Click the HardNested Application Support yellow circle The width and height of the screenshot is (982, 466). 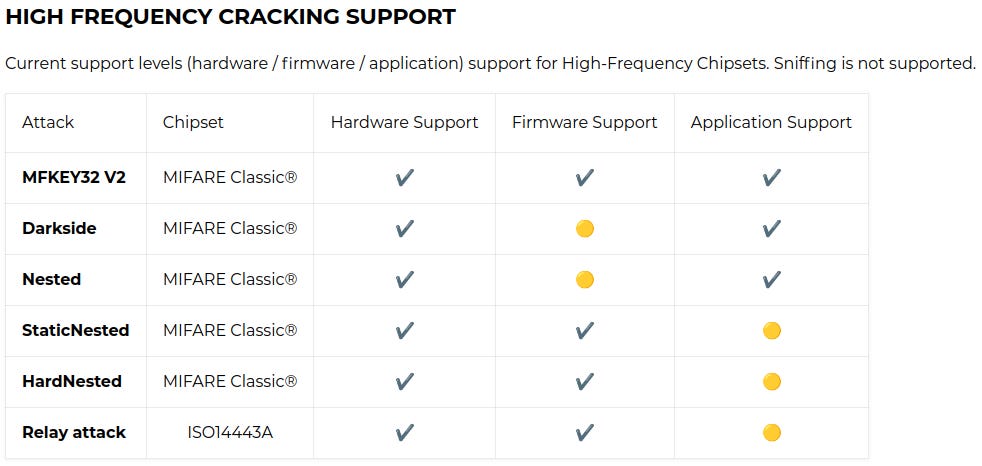click(x=771, y=382)
